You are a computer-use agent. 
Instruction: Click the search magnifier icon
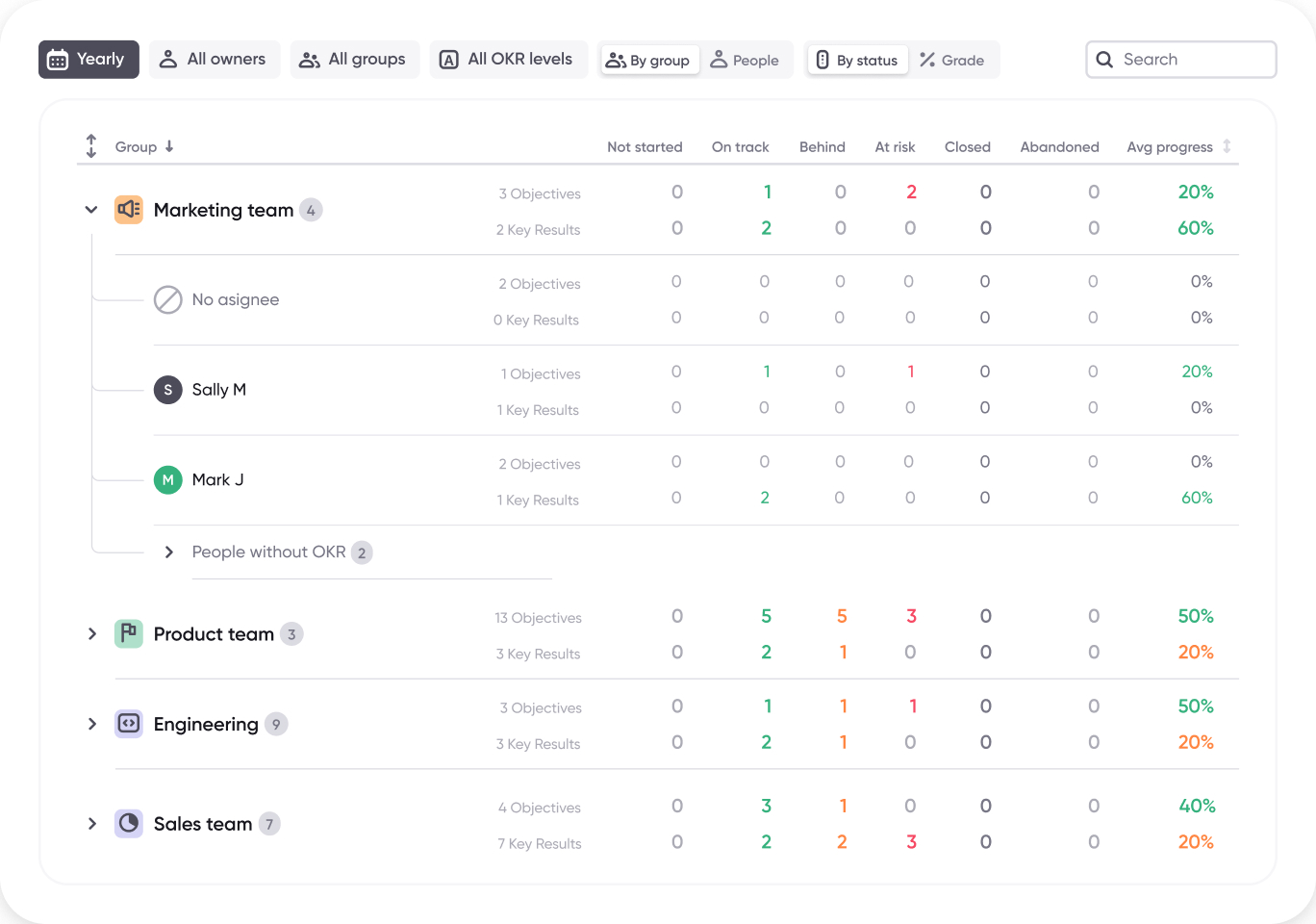pyautogui.click(x=1104, y=59)
